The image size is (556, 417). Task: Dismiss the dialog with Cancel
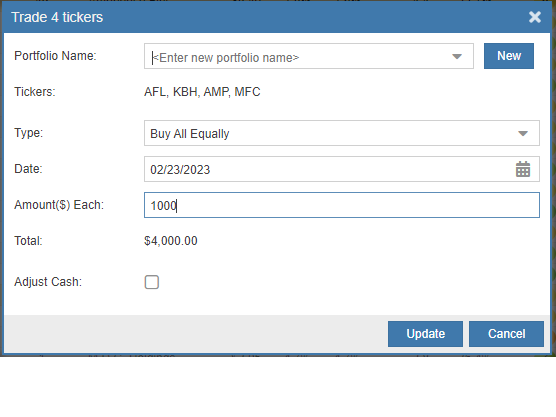coord(506,334)
